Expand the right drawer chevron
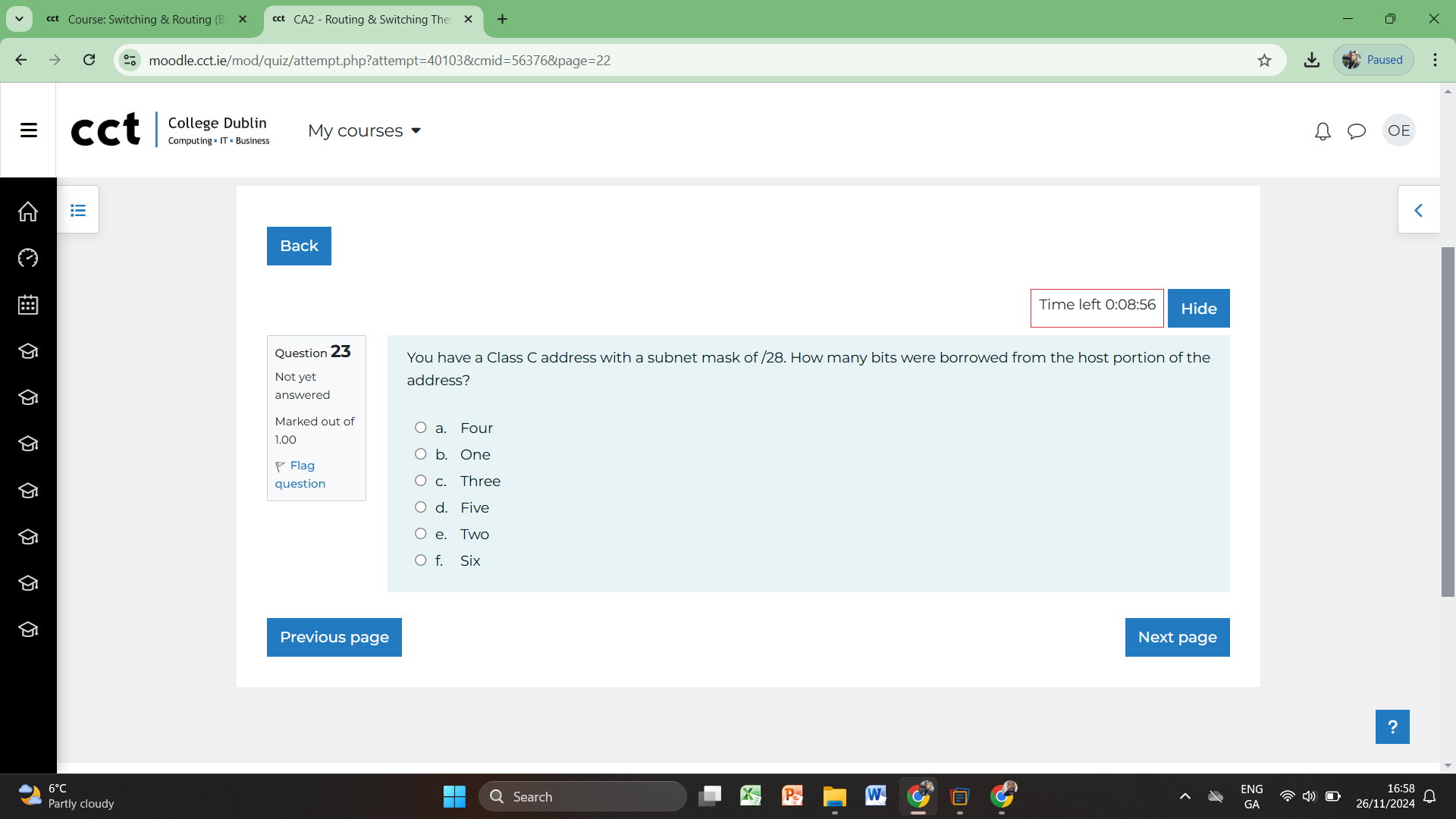The image size is (1456, 819). (1418, 210)
